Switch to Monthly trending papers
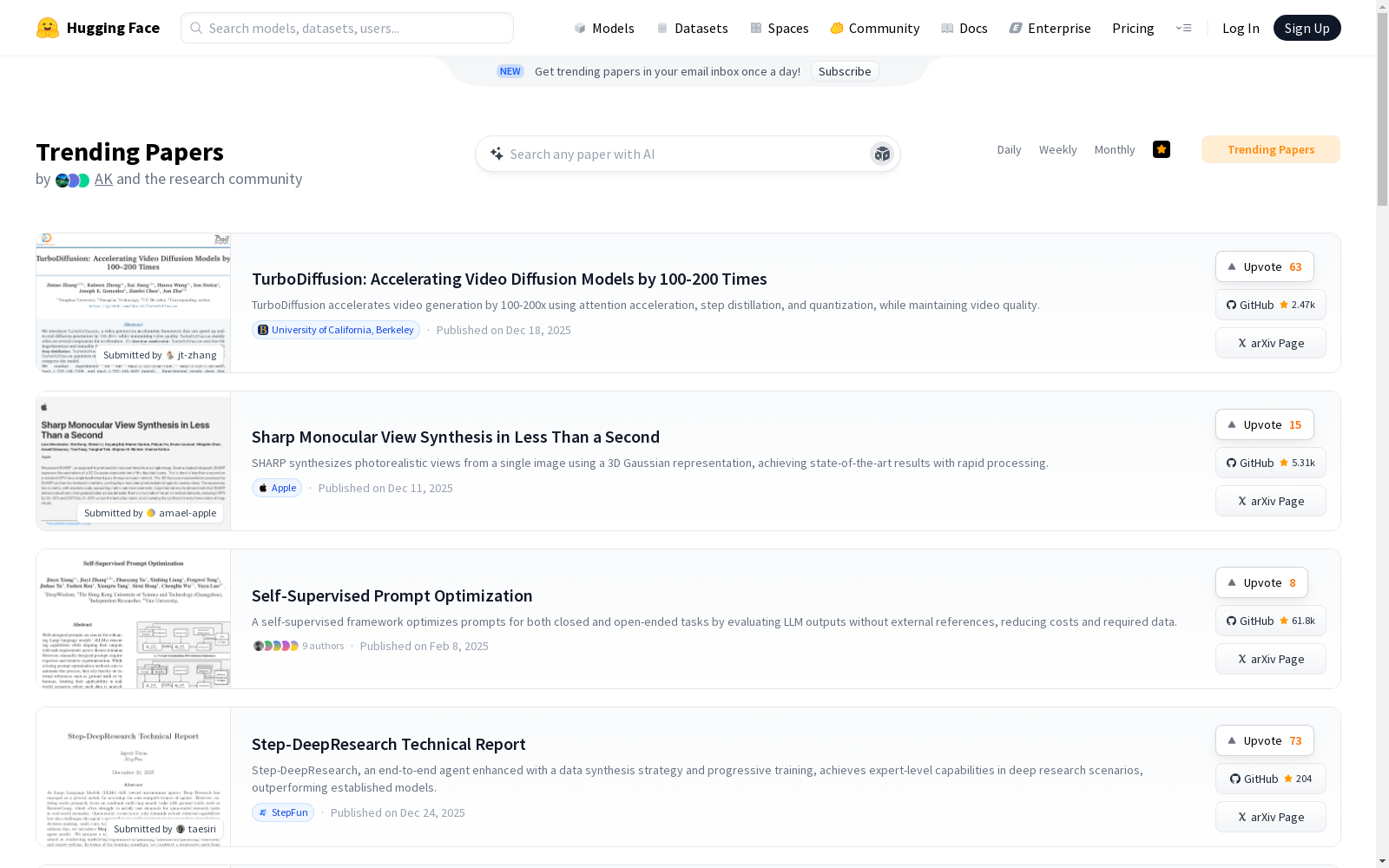This screenshot has height=868, width=1389. [1114, 149]
